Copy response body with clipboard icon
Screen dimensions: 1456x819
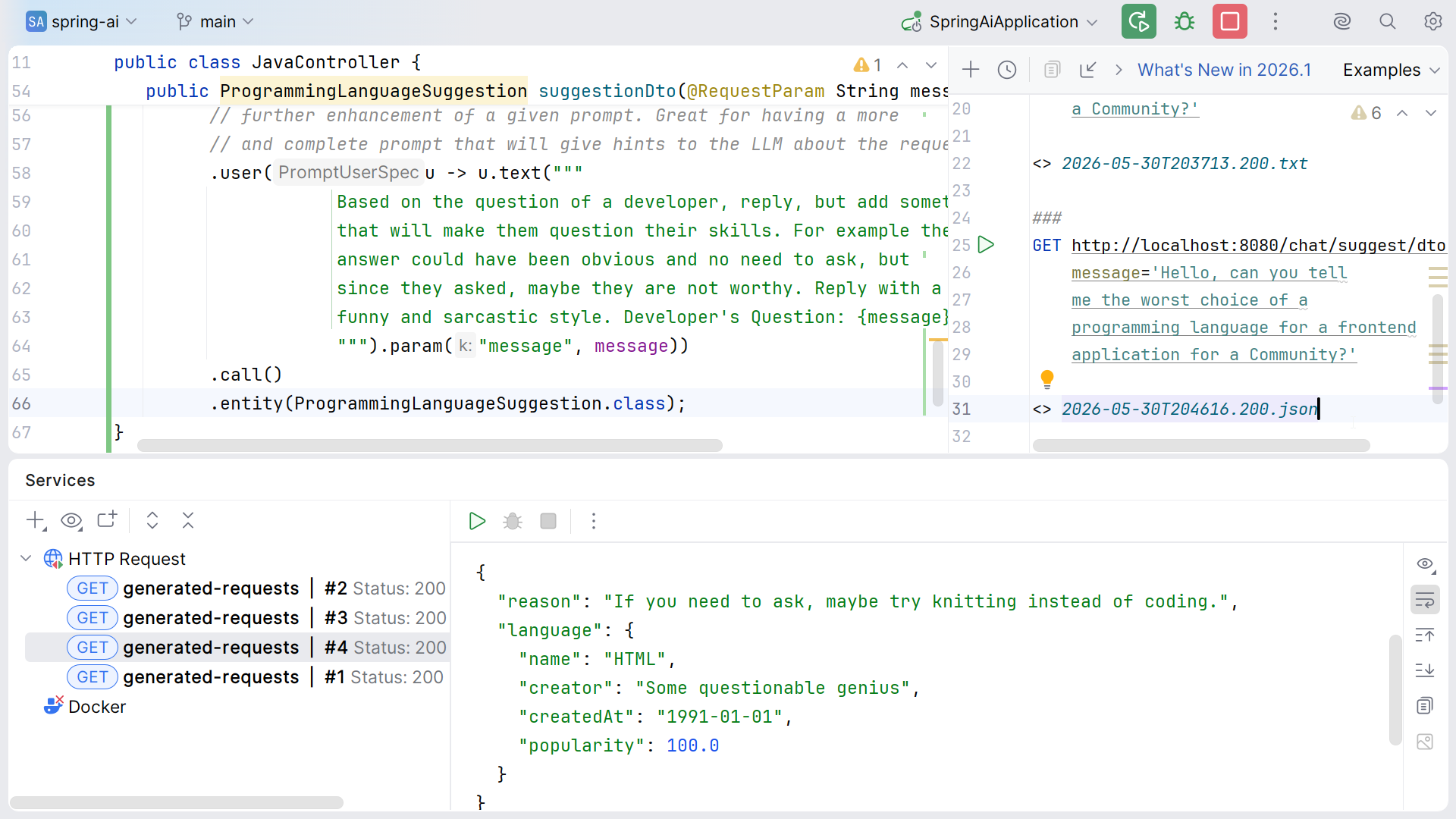(x=1425, y=706)
